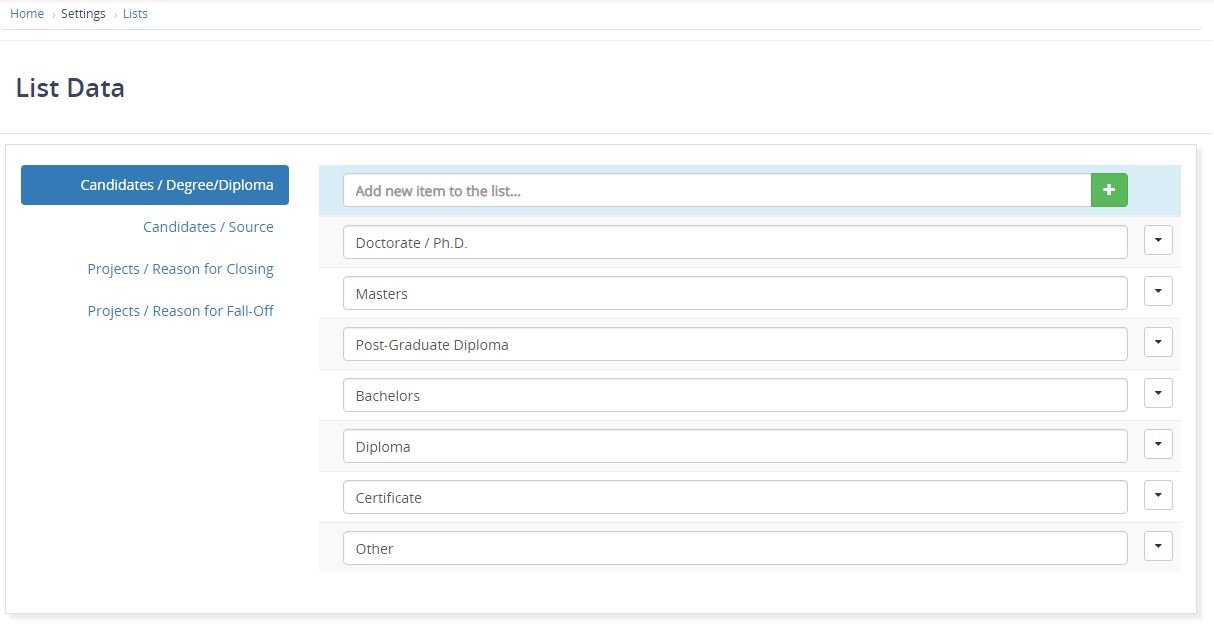Switch to Candidates / Source list
1214x630 pixels.
(x=208, y=227)
